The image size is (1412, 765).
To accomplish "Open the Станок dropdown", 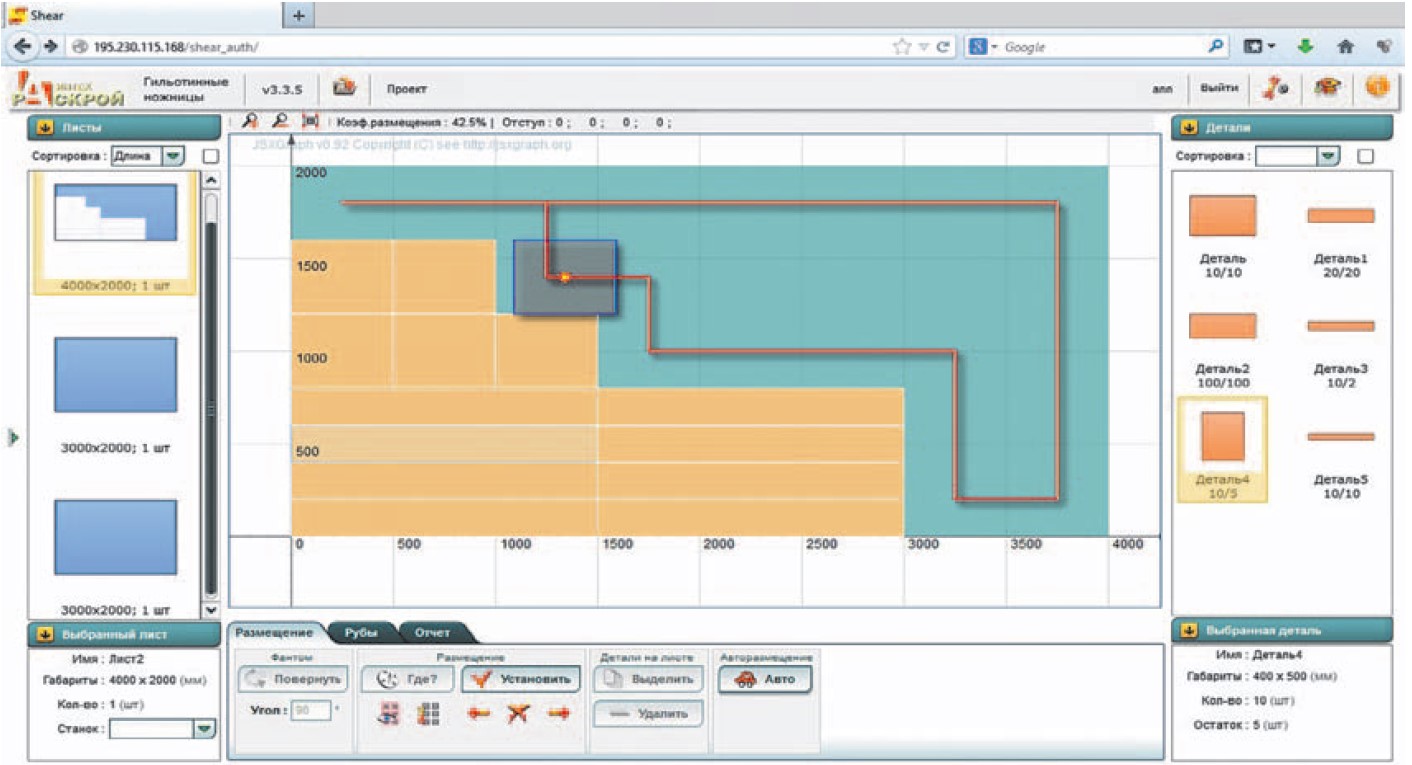I will click(204, 730).
